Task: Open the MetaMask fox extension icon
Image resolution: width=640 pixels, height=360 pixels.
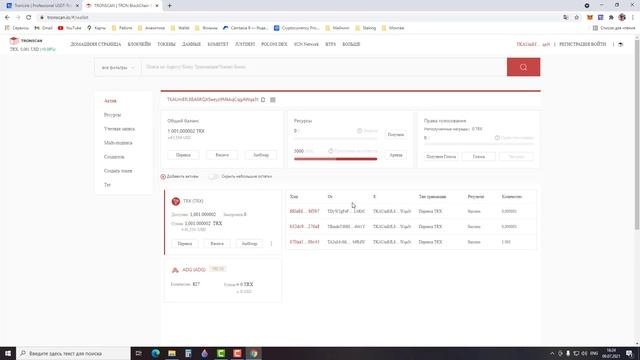Action: tap(589, 18)
